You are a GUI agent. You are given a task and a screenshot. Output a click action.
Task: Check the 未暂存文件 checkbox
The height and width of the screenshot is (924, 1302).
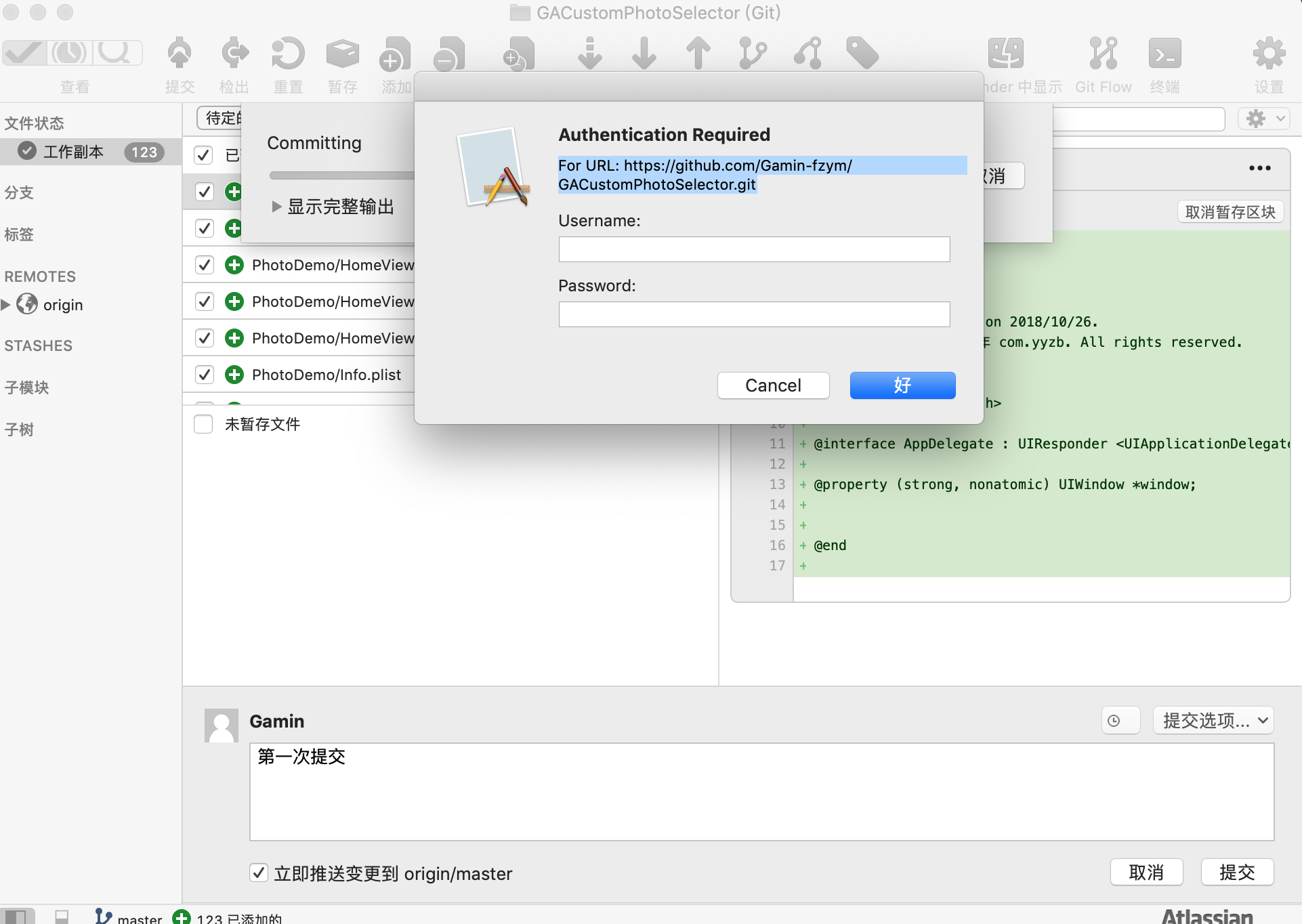(203, 424)
